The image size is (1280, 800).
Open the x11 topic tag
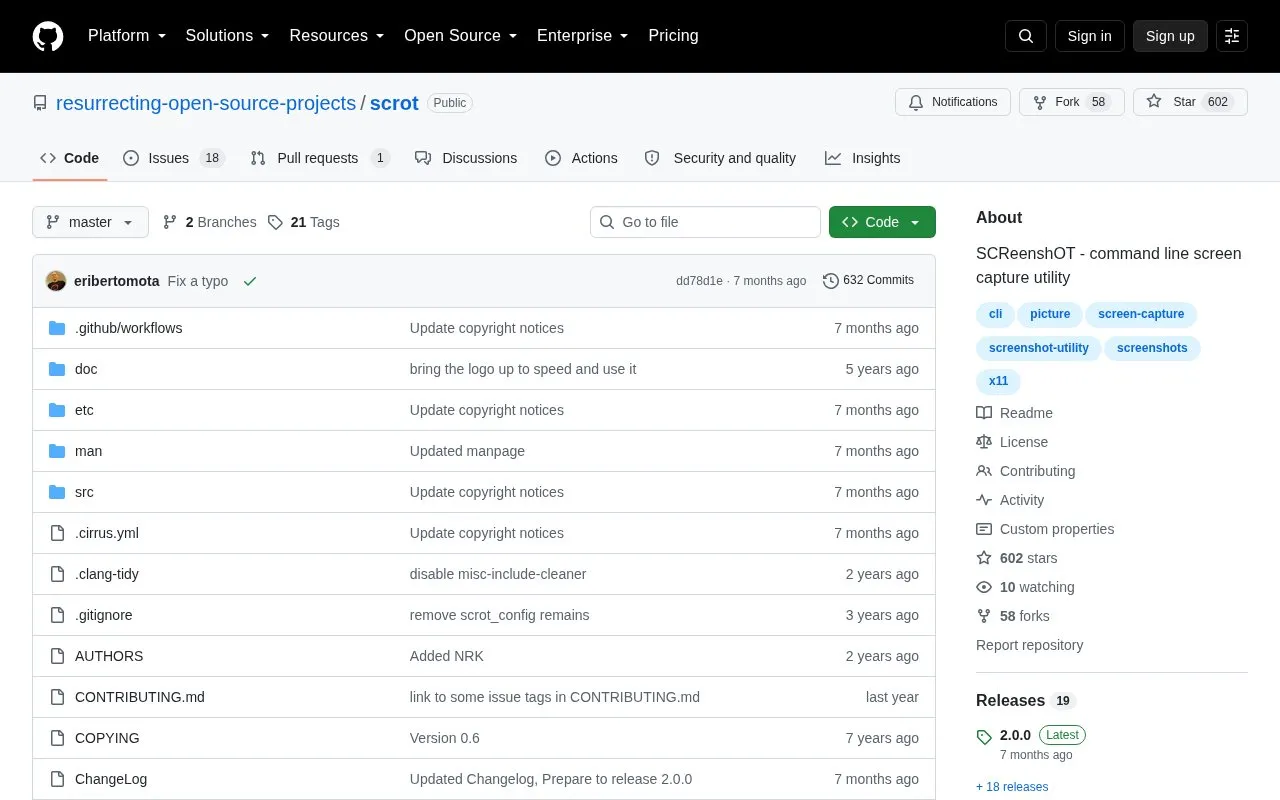[998, 382]
